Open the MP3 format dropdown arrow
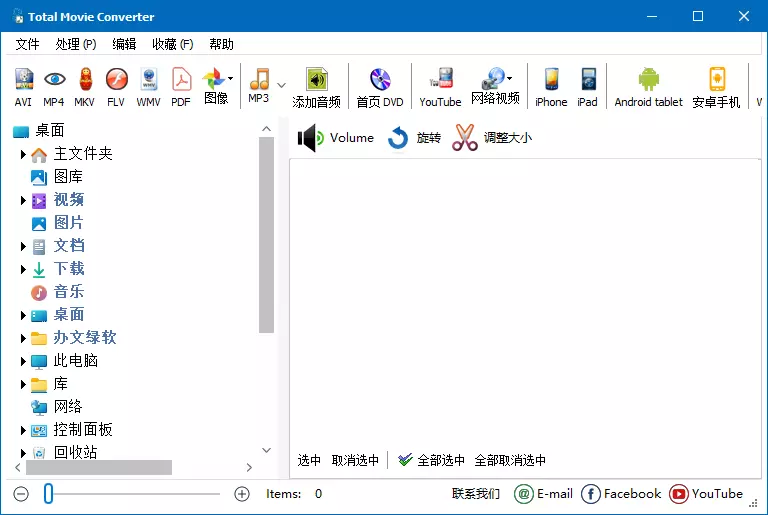Viewport: 768px width, 515px height. 281,85
